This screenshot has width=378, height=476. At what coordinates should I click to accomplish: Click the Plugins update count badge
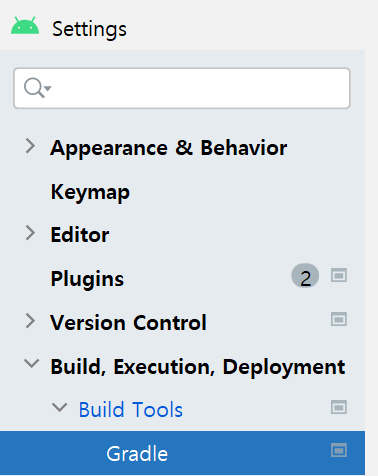[305, 276]
